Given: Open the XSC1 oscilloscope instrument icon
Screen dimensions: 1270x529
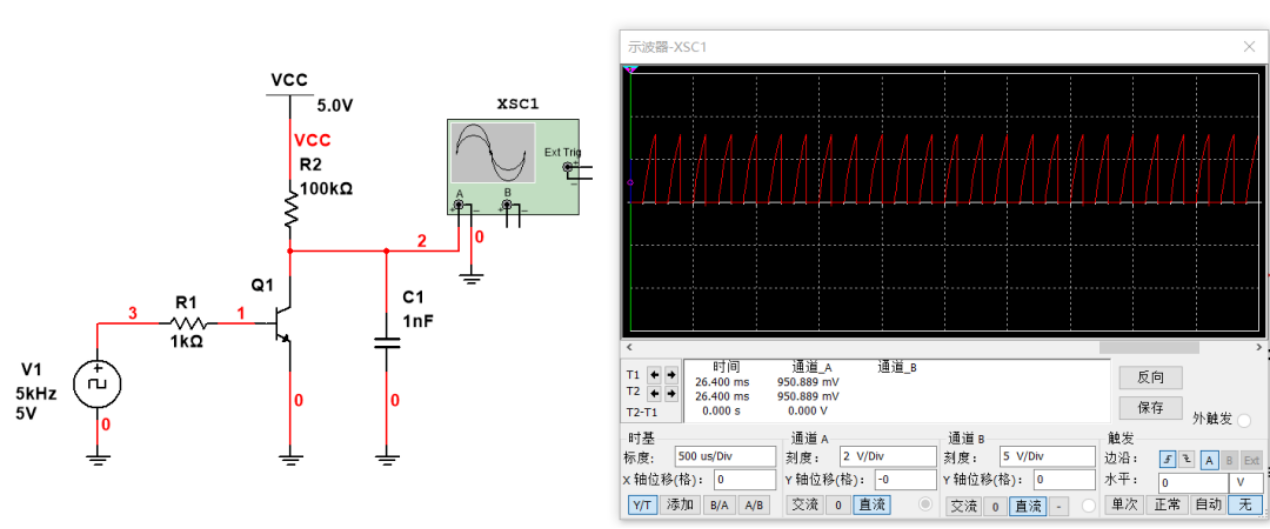Looking at the screenshot, I should 510,166.
